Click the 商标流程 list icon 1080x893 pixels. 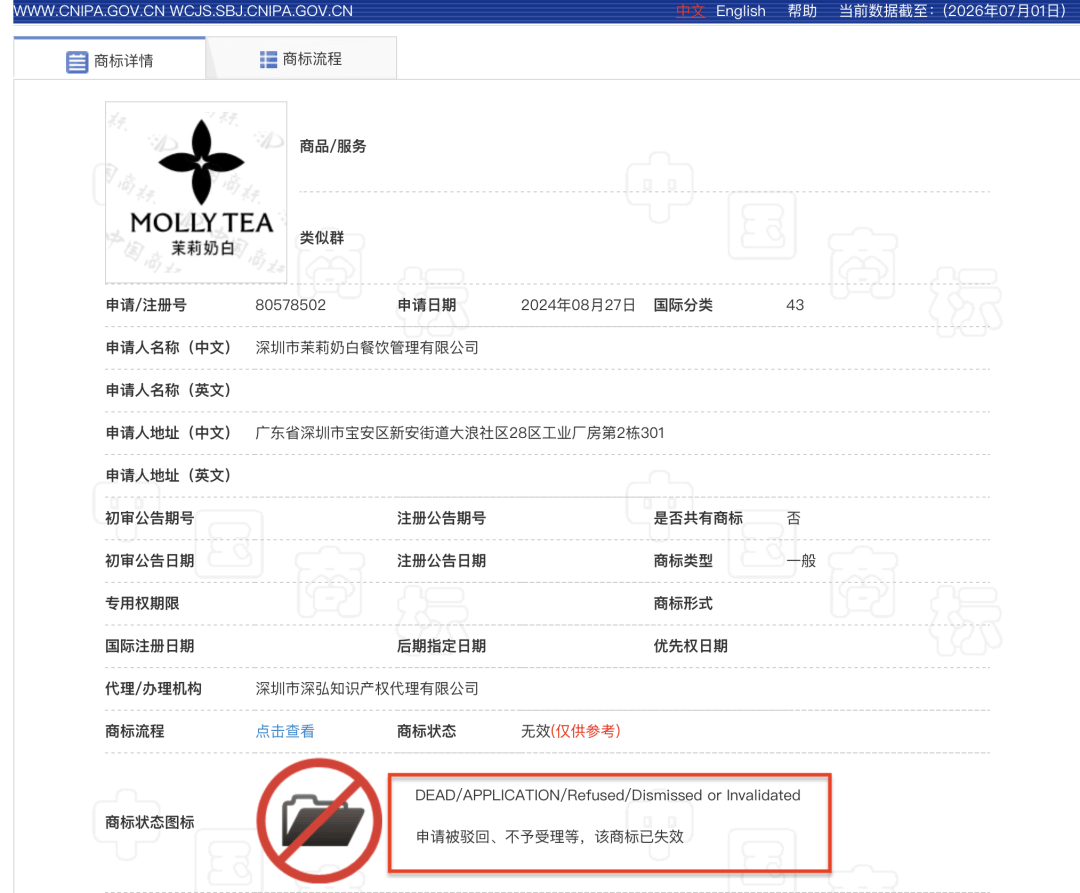268,60
